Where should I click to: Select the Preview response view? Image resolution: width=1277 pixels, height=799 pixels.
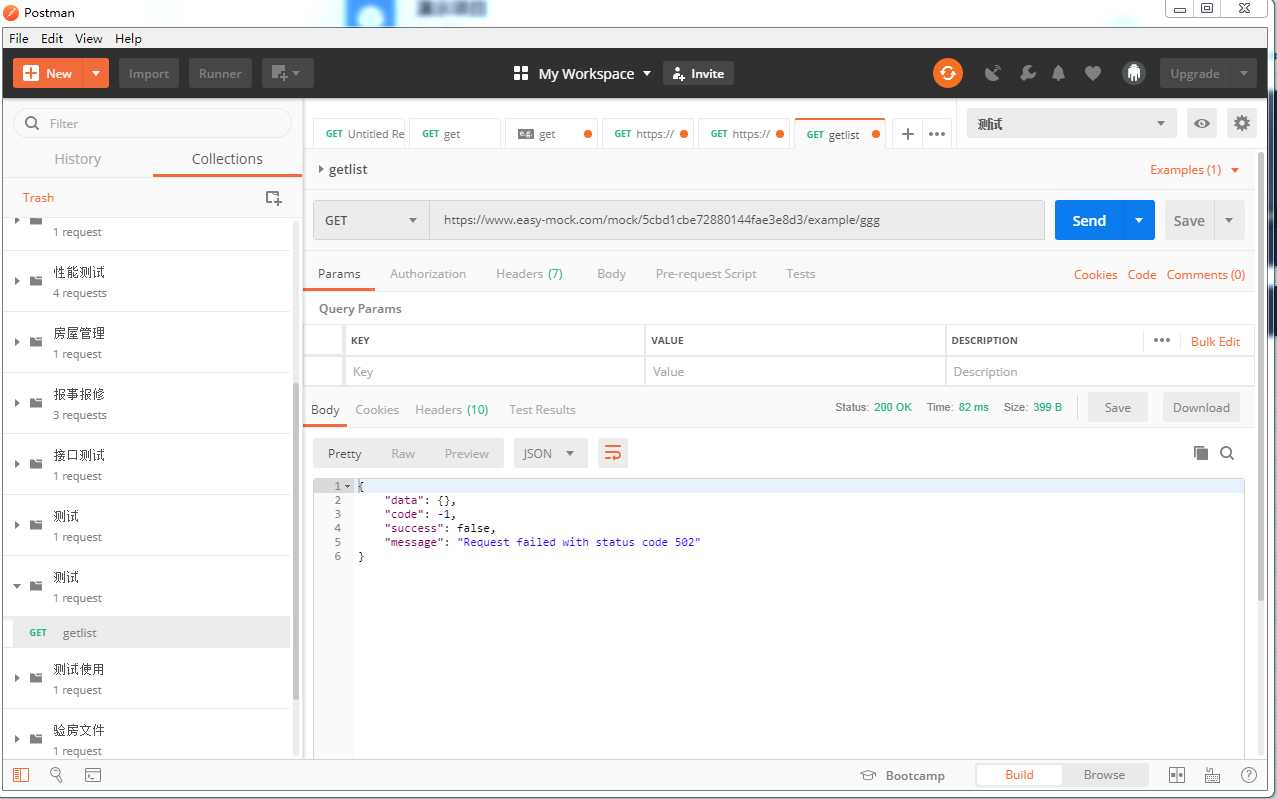coord(467,453)
